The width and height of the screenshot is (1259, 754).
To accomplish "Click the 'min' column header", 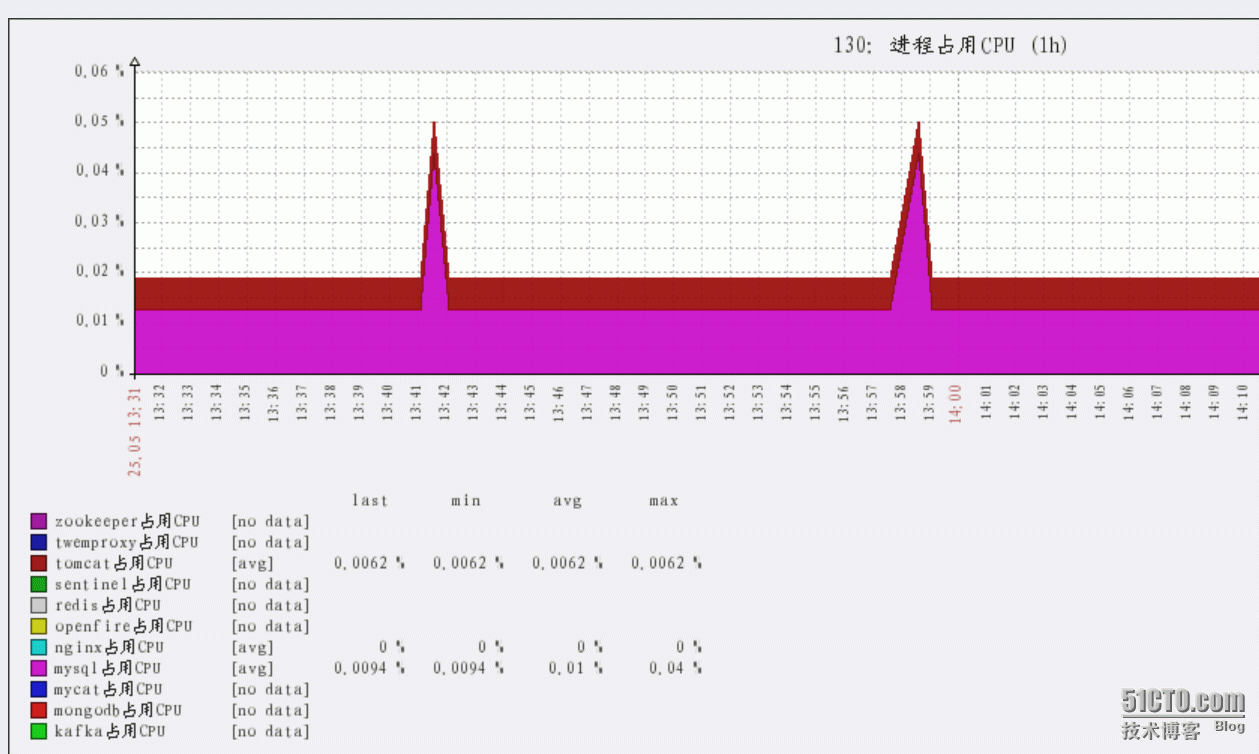I will pos(466,500).
